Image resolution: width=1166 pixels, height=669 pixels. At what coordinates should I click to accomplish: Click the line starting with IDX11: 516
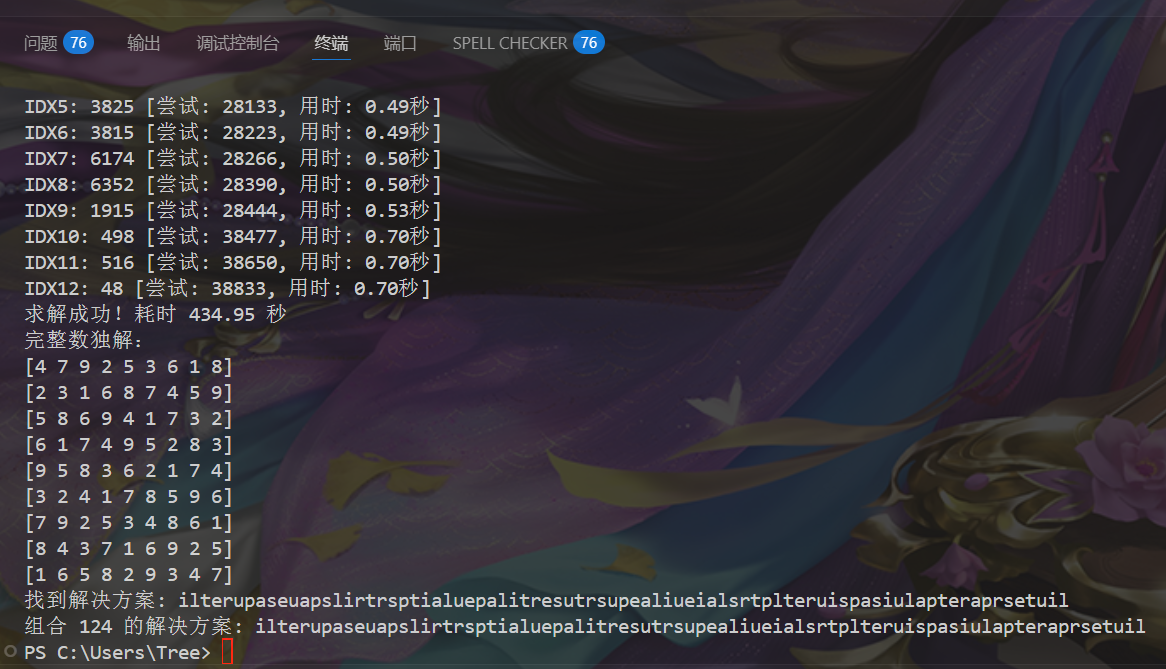click(x=233, y=262)
